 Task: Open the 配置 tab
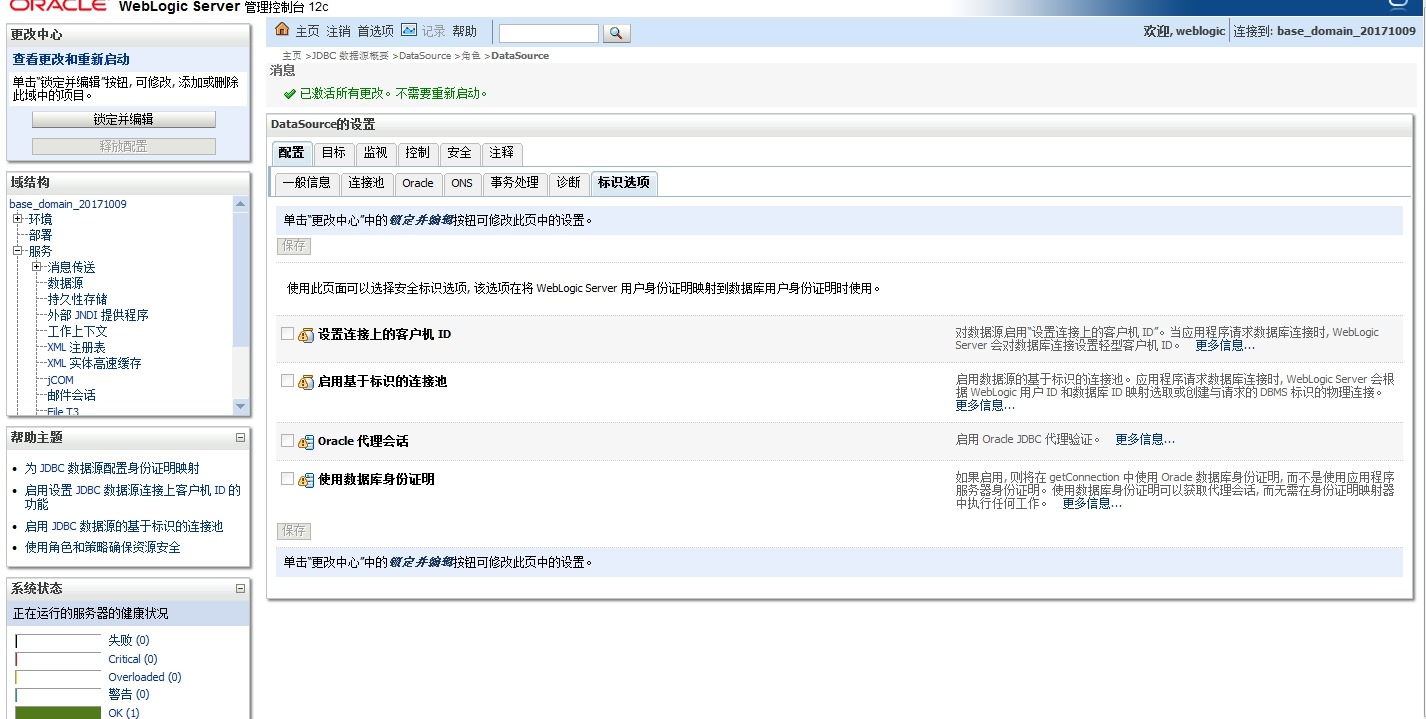291,153
